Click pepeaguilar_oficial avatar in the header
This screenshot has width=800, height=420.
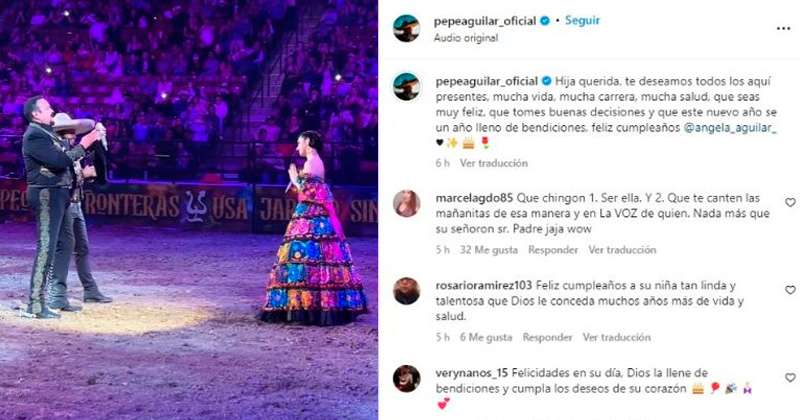(x=407, y=29)
